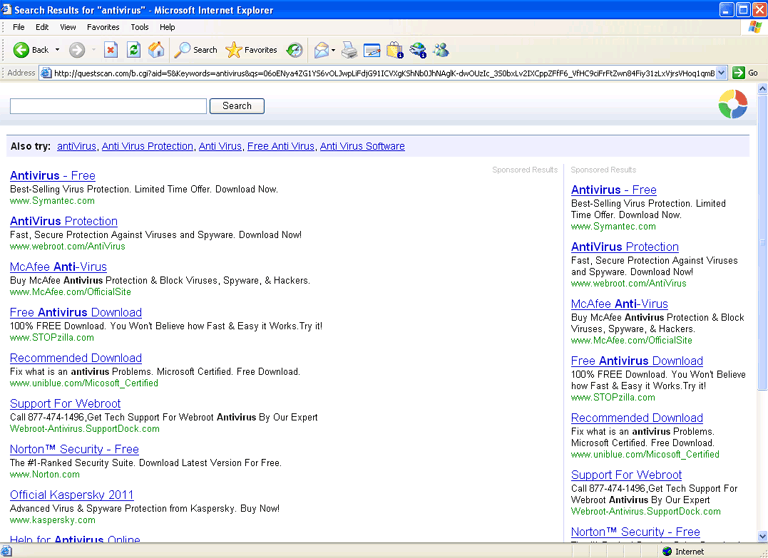Open the Mail toolbar icon
Viewport: 768px width, 558px height.
click(x=321, y=49)
